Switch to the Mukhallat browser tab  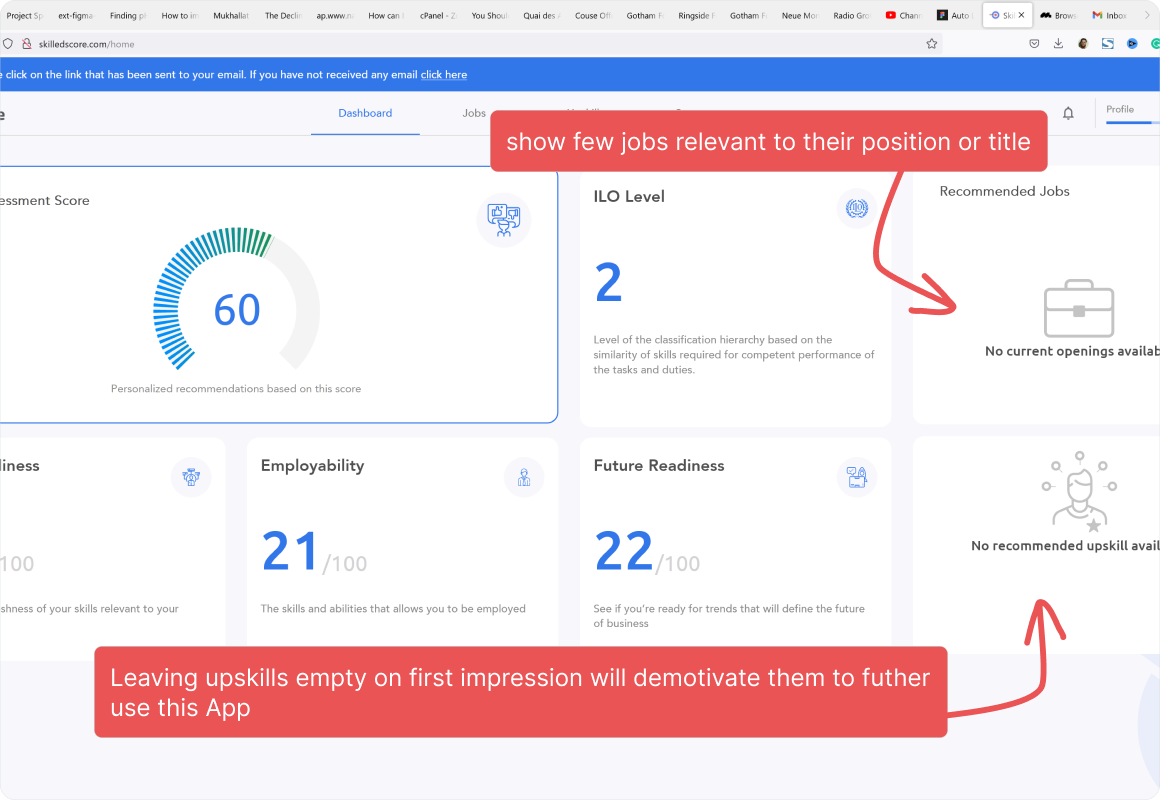pyautogui.click(x=231, y=15)
